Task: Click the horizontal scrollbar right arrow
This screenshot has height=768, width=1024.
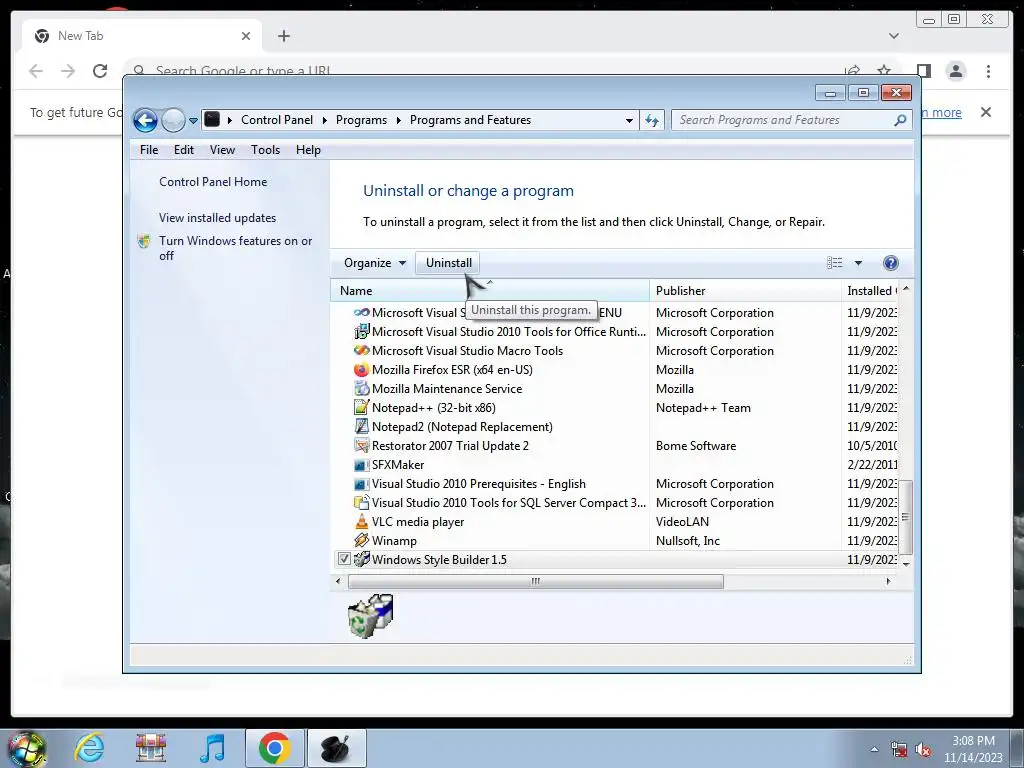Action: (x=888, y=581)
